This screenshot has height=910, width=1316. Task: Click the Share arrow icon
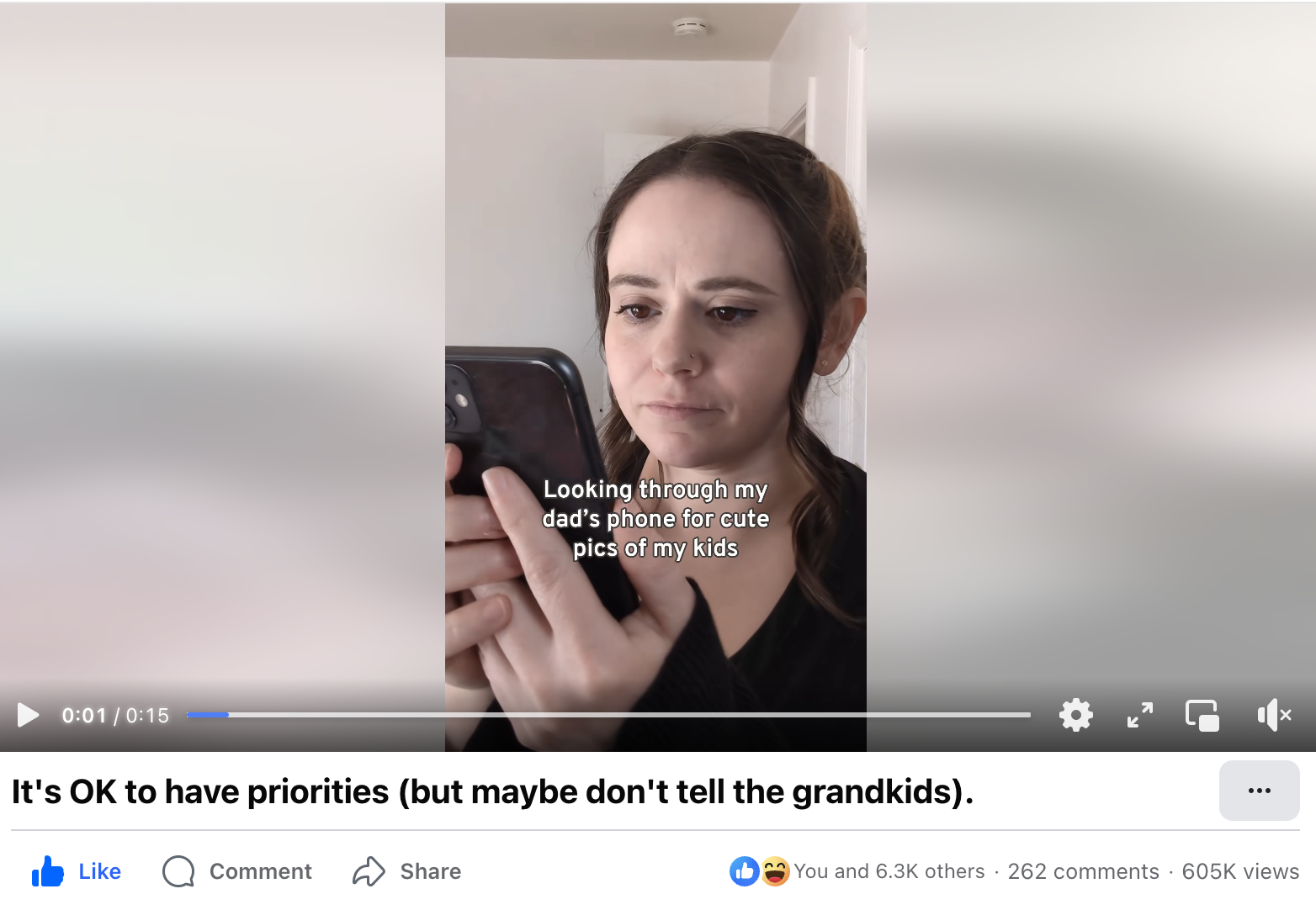click(369, 871)
